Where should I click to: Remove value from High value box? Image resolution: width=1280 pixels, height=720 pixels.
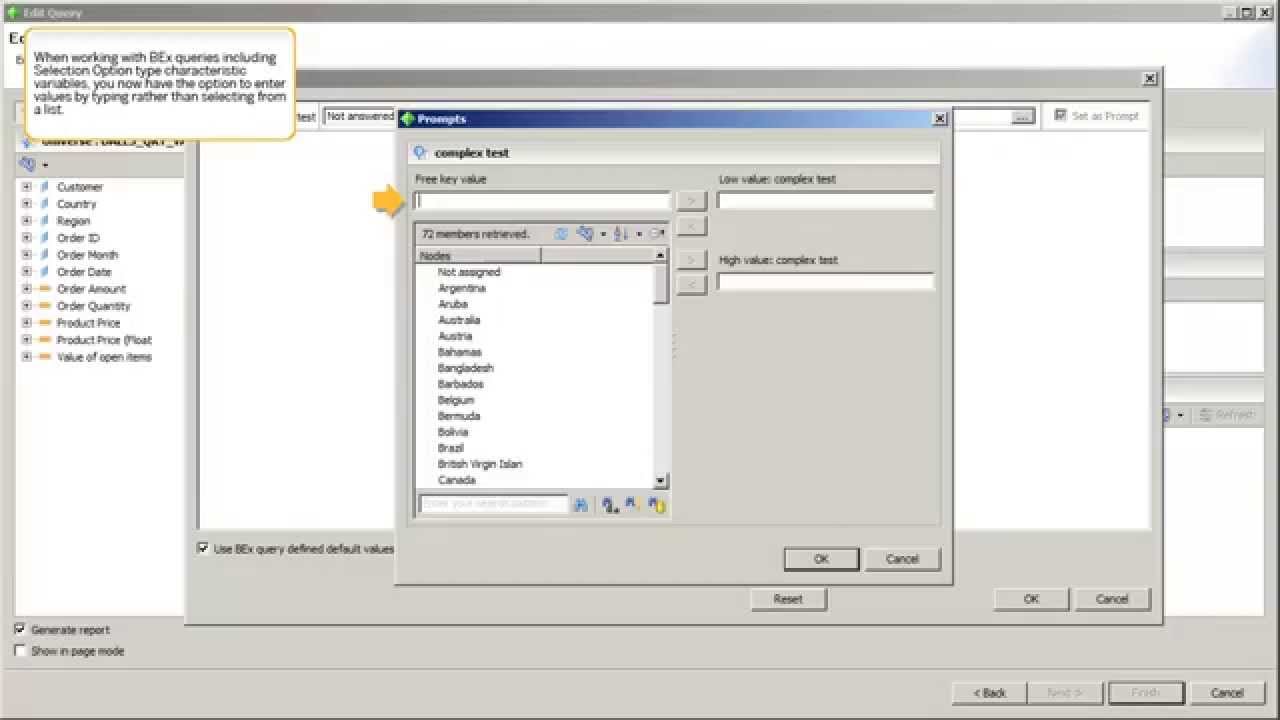(x=691, y=285)
